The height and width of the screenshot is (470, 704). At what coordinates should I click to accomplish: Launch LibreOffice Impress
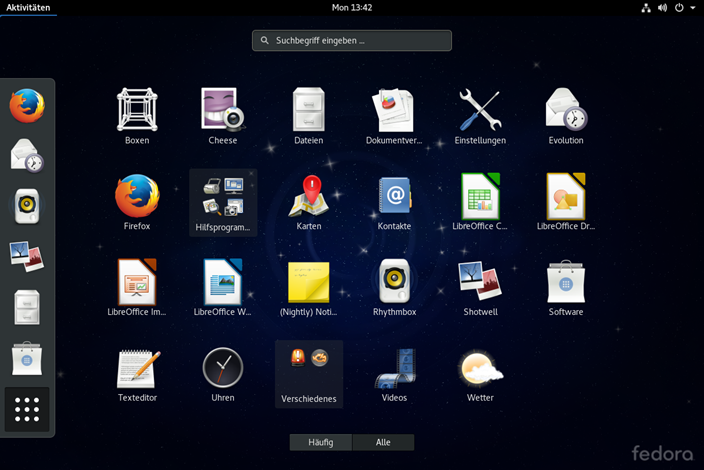click(137, 288)
